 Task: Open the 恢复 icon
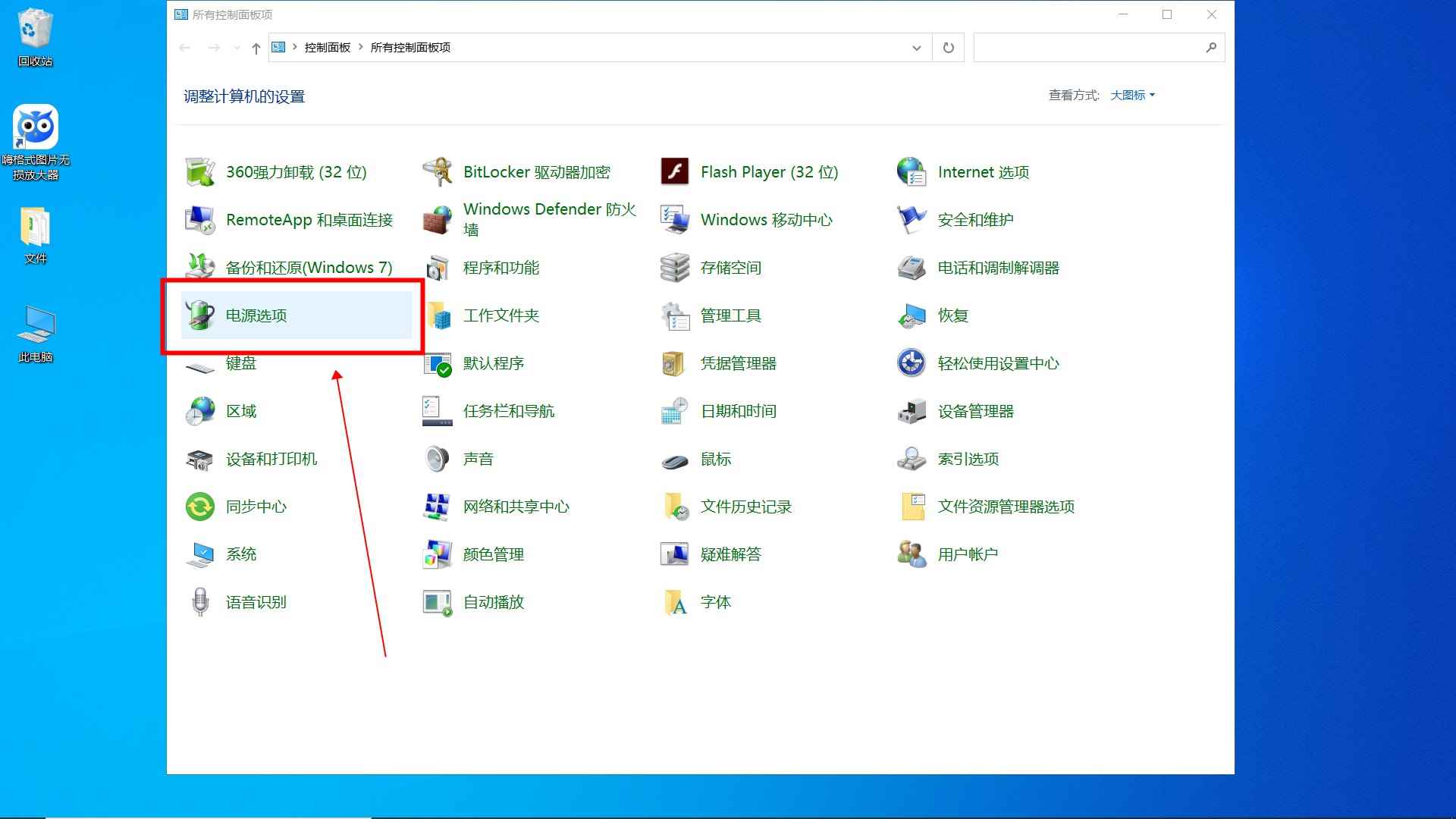click(x=912, y=315)
